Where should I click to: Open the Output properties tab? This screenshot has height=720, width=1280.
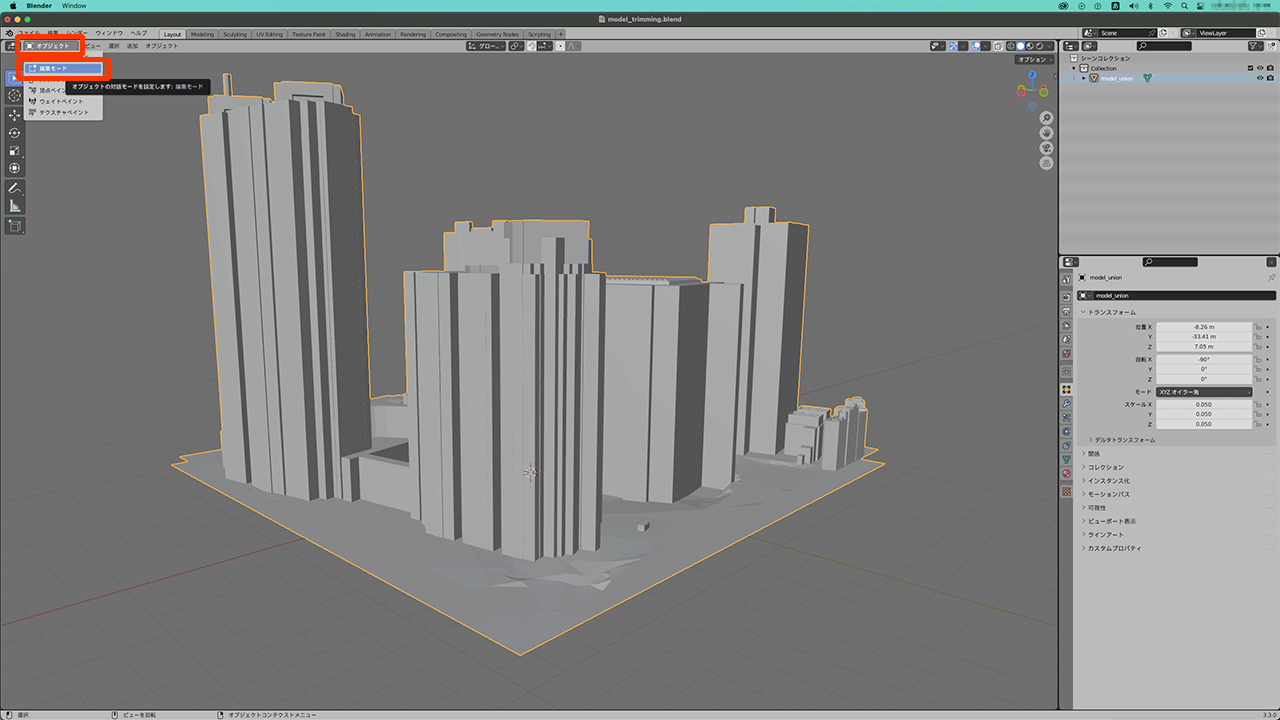point(1066,312)
